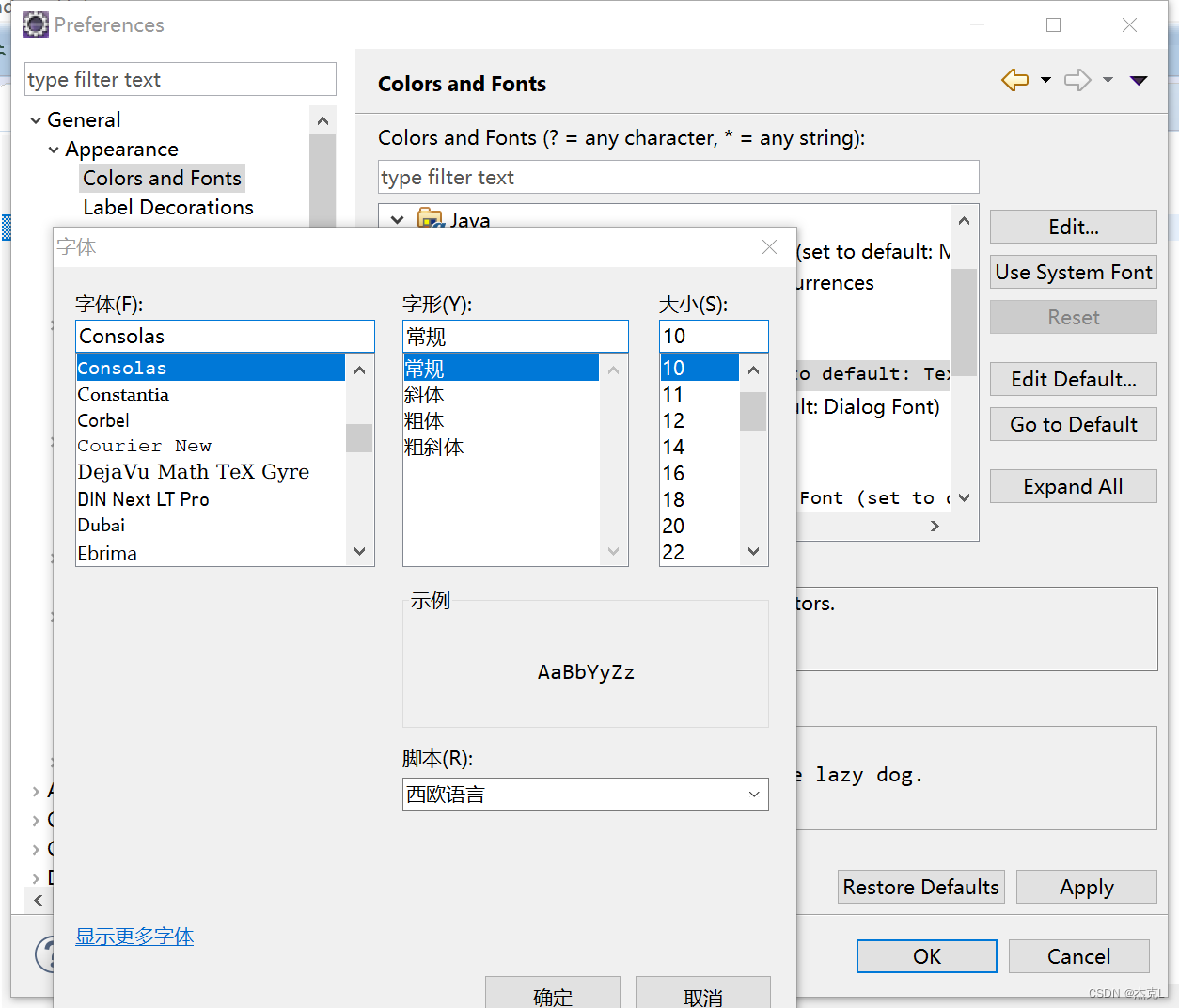
Task: Click fonts tree scroll down arrow
Action: (964, 498)
